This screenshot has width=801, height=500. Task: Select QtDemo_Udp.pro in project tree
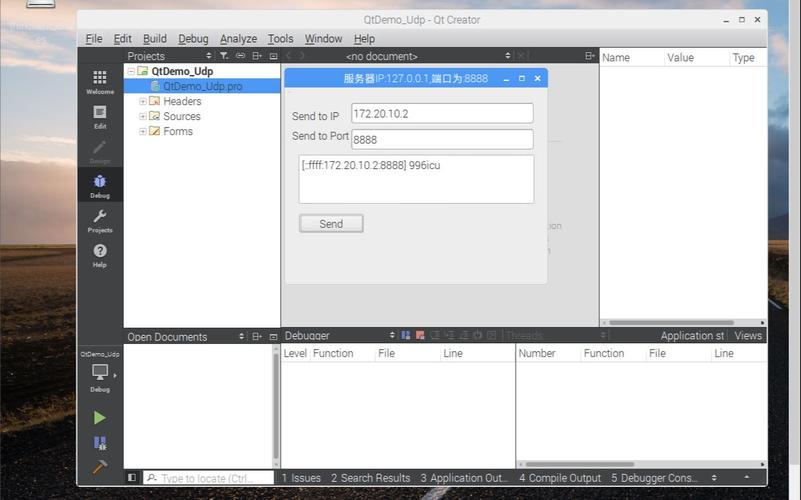202,86
